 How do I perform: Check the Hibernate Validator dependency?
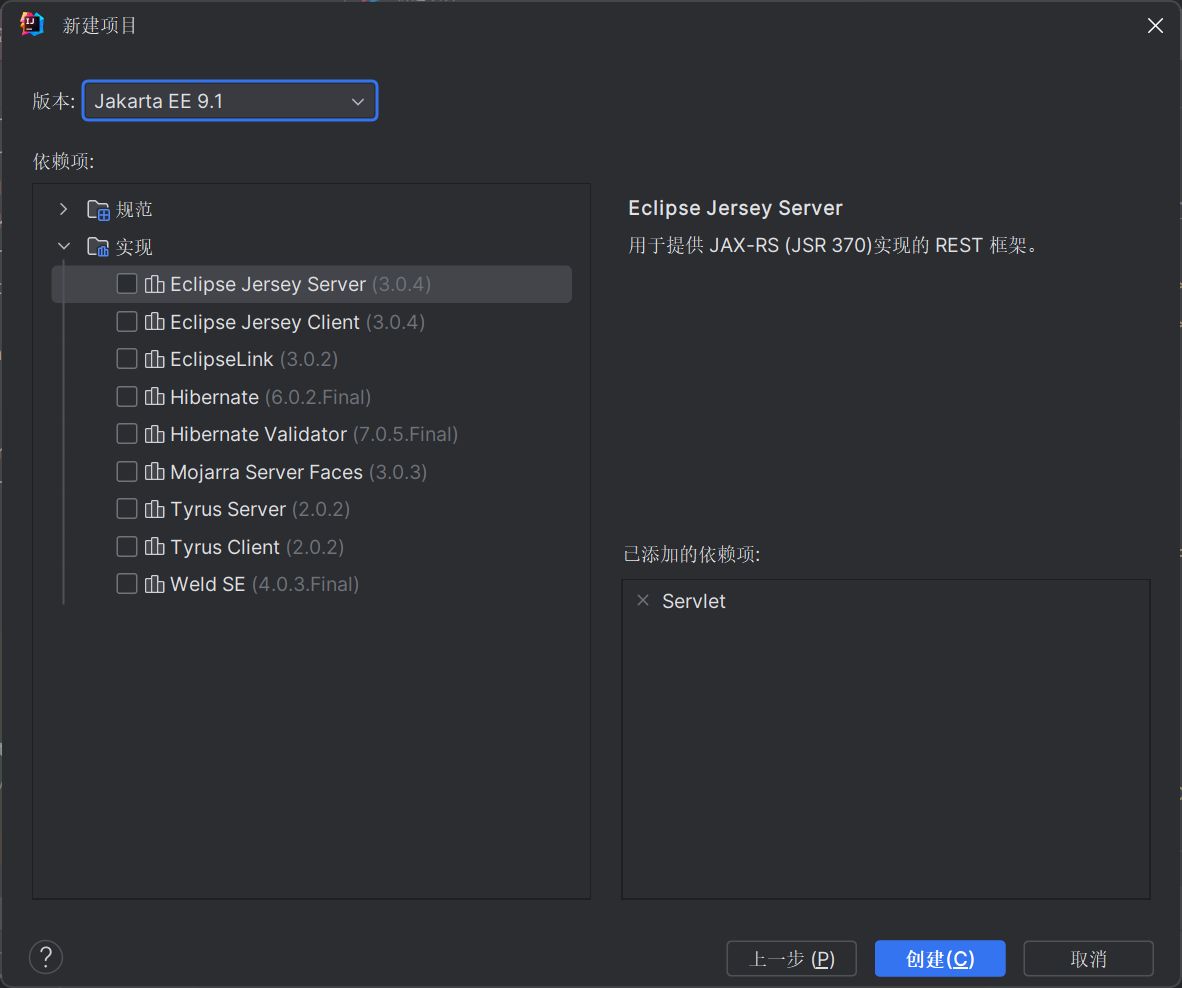click(x=127, y=434)
